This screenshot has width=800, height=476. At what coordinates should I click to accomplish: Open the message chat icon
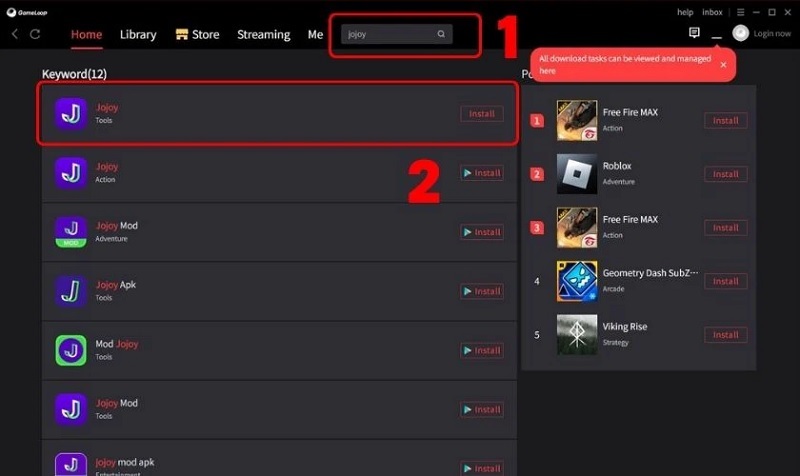(694, 33)
